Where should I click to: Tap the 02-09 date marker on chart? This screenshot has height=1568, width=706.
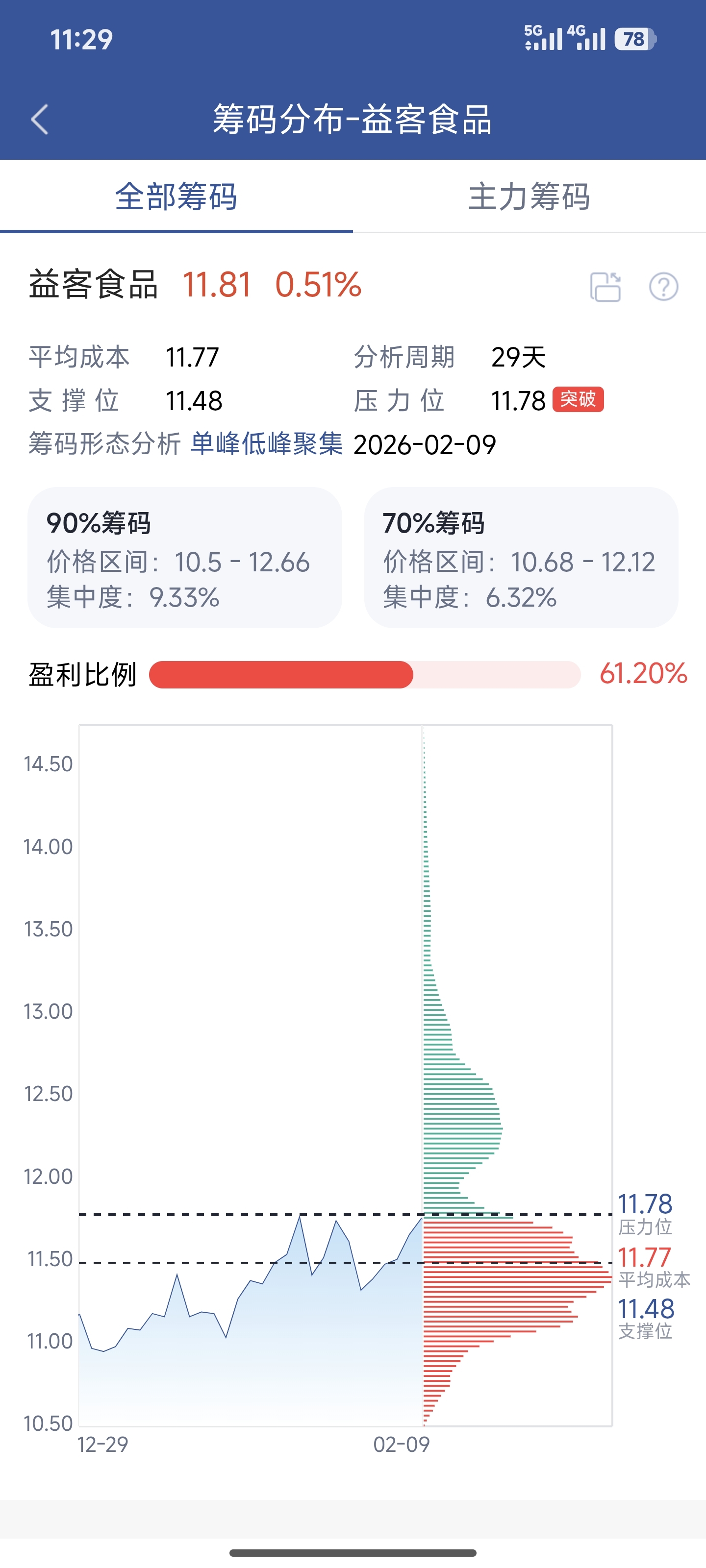coord(402,1445)
